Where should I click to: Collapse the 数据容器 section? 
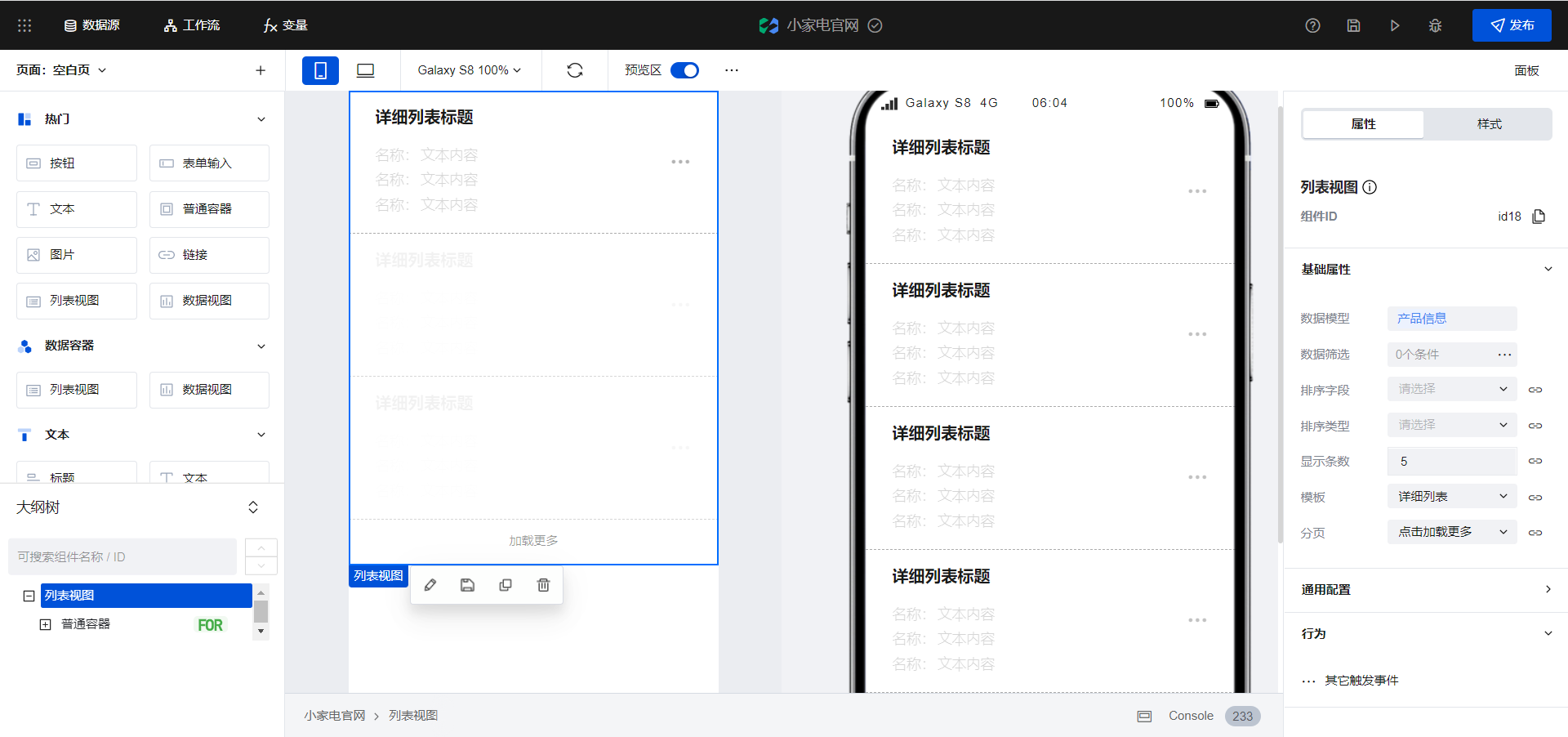pos(261,346)
